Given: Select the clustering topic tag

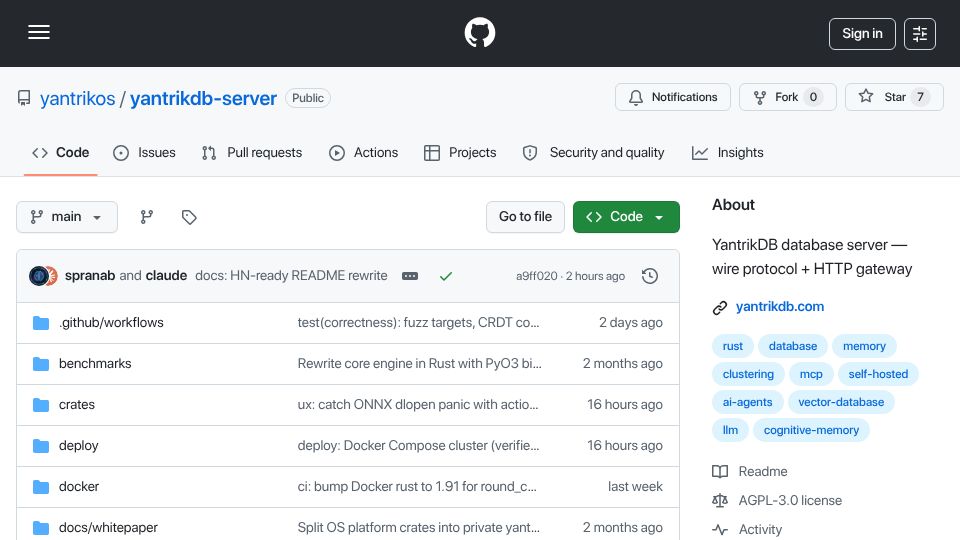Looking at the screenshot, I should pos(748,374).
